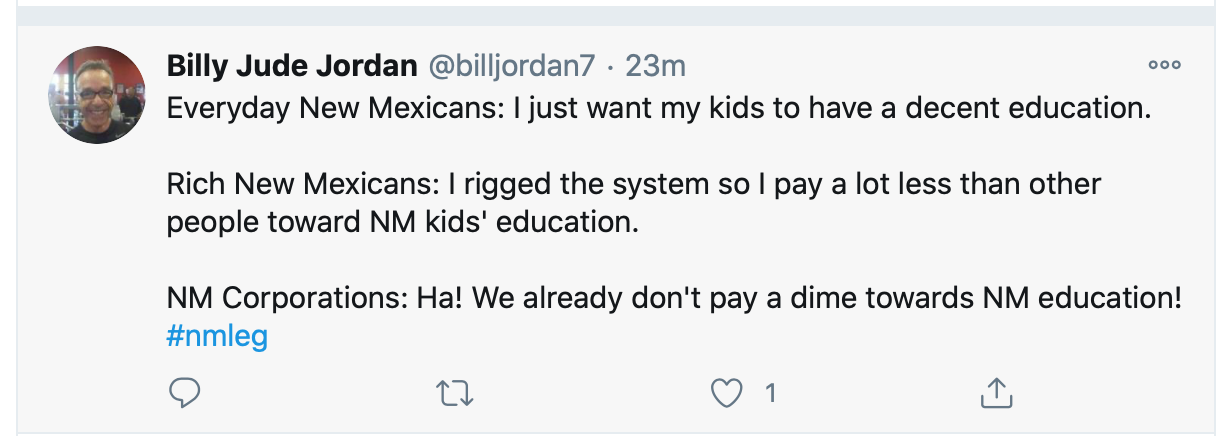Like the tweet with heart icon
1224x436 pixels.
click(x=725, y=394)
